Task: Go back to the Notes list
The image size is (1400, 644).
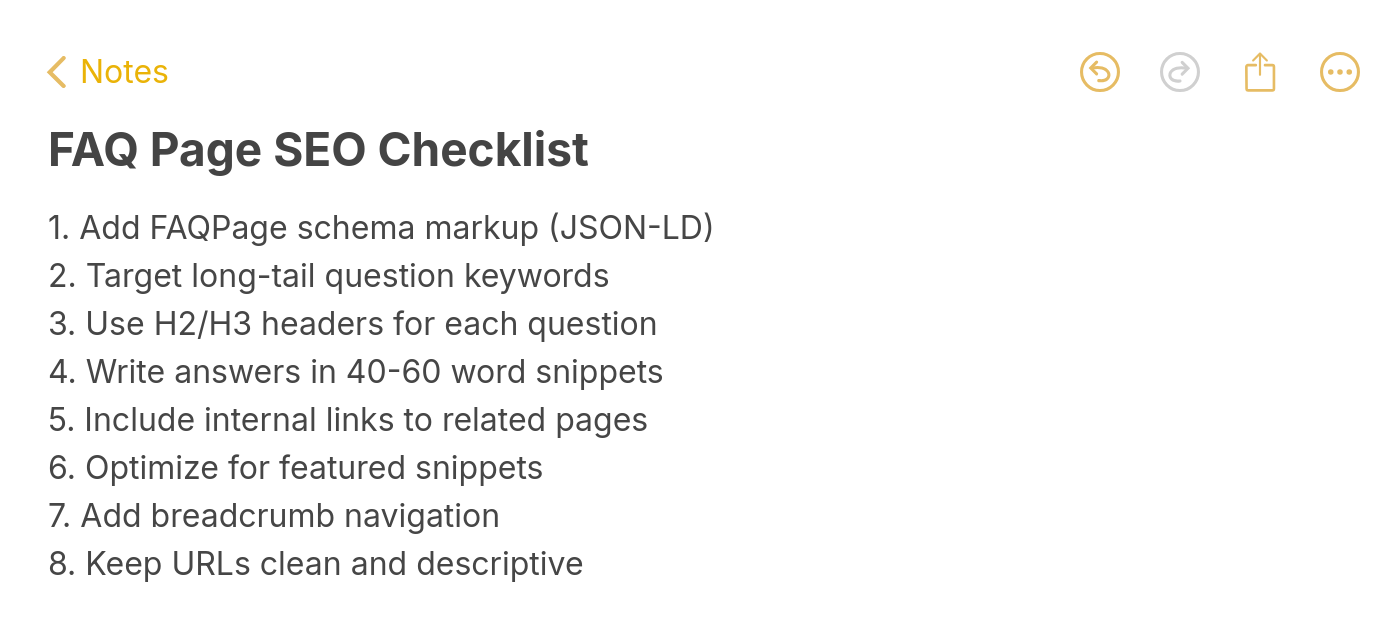Action: pos(107,71)
